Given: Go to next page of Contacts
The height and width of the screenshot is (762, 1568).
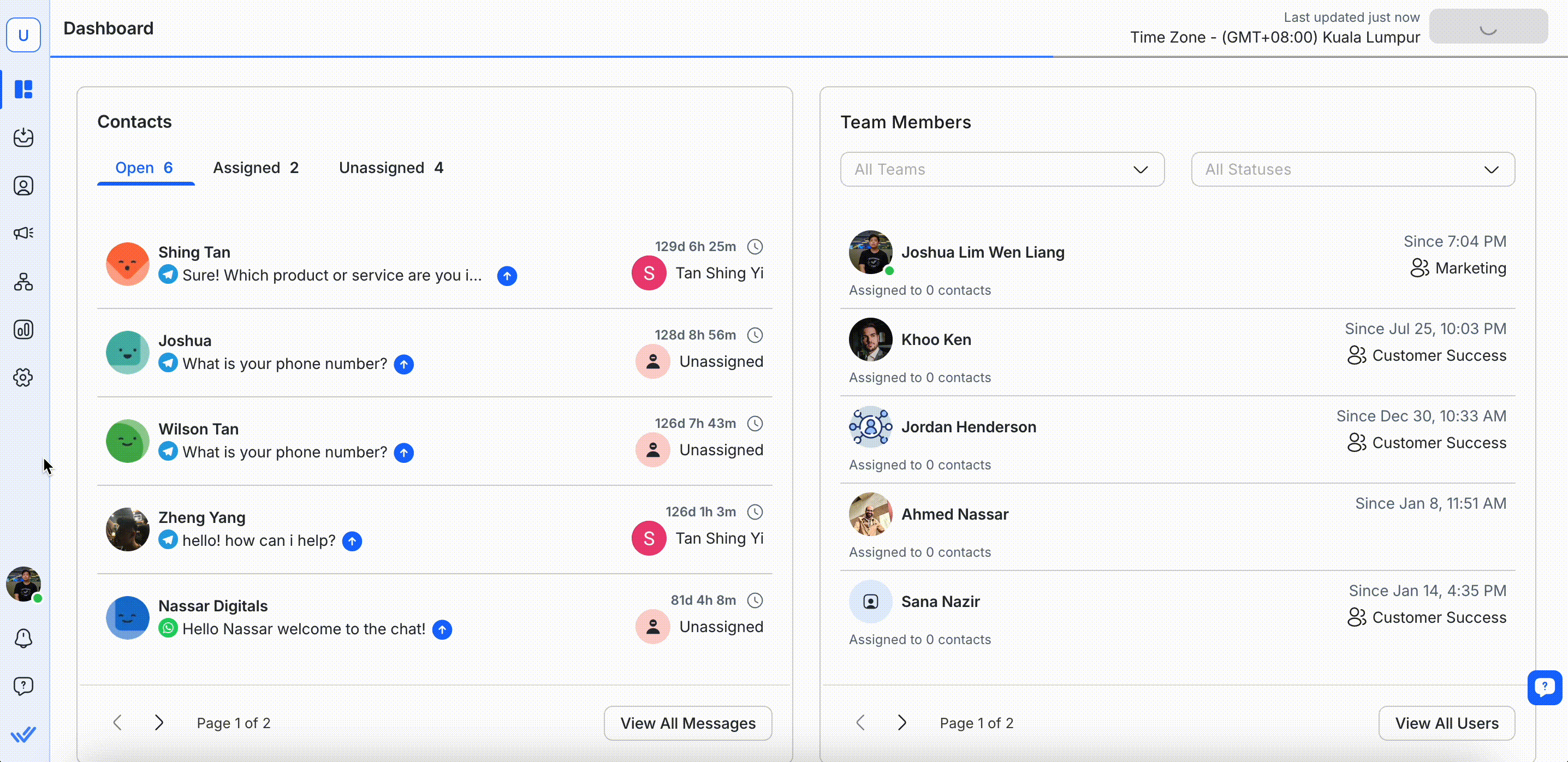Looking at the screenshot, I should coord(159,723).
